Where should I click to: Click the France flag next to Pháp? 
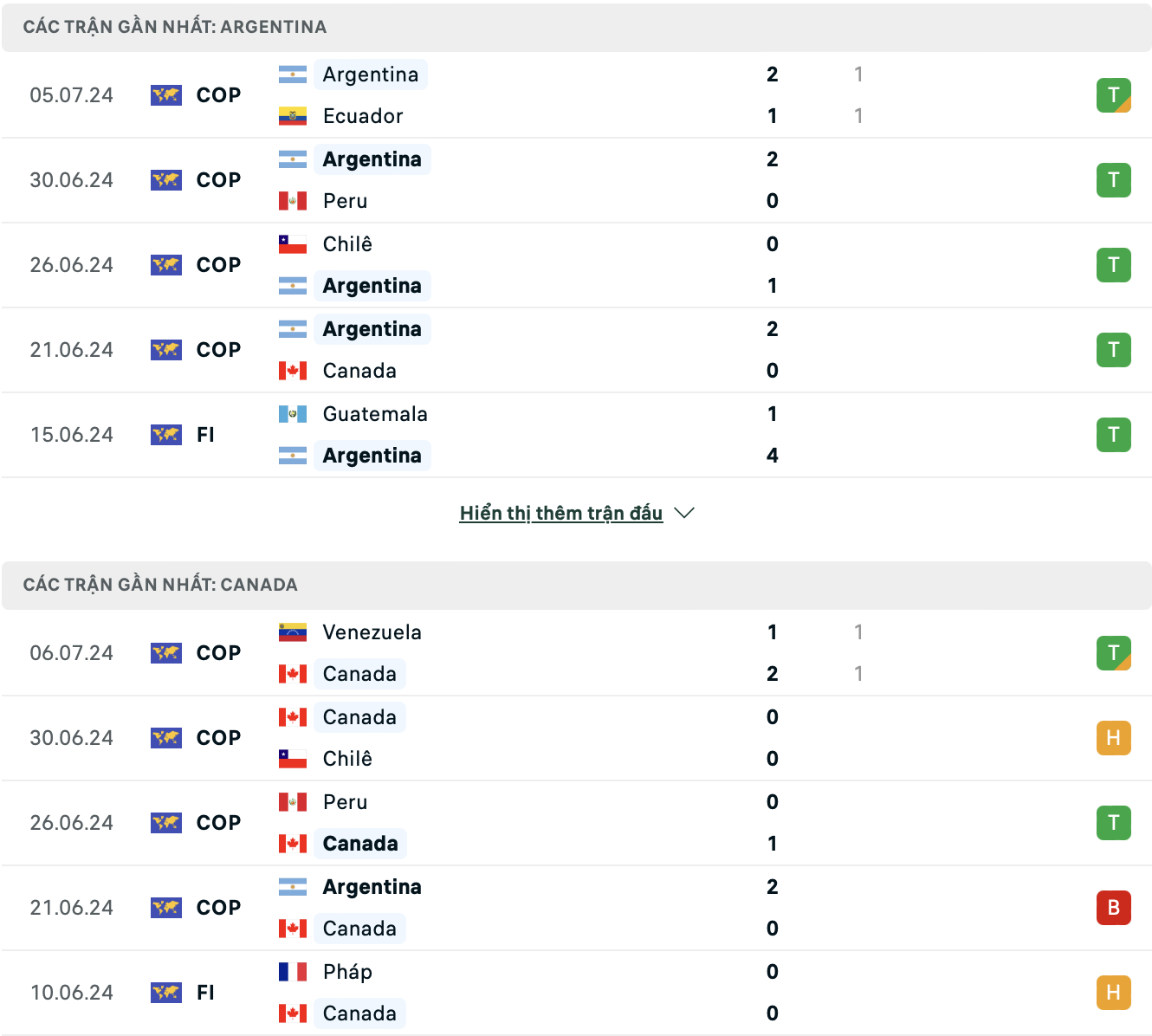tap(293, 972)
